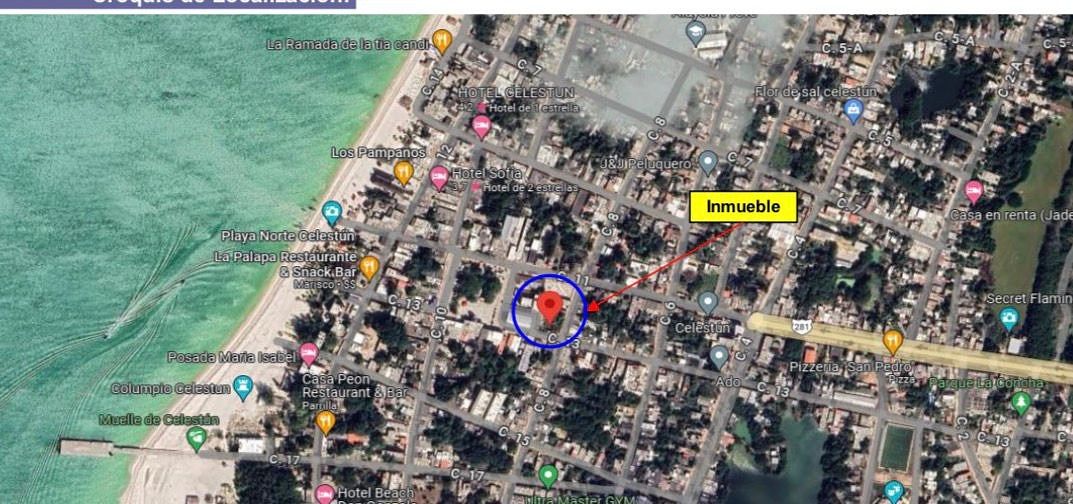This screenshot has height=504, width=1073.
Task: Click the Casa en renta lodging pin
Action: pos(973,191)
